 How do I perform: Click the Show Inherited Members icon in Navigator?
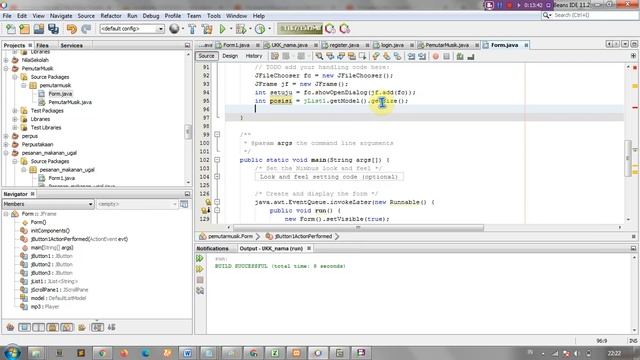10,327
